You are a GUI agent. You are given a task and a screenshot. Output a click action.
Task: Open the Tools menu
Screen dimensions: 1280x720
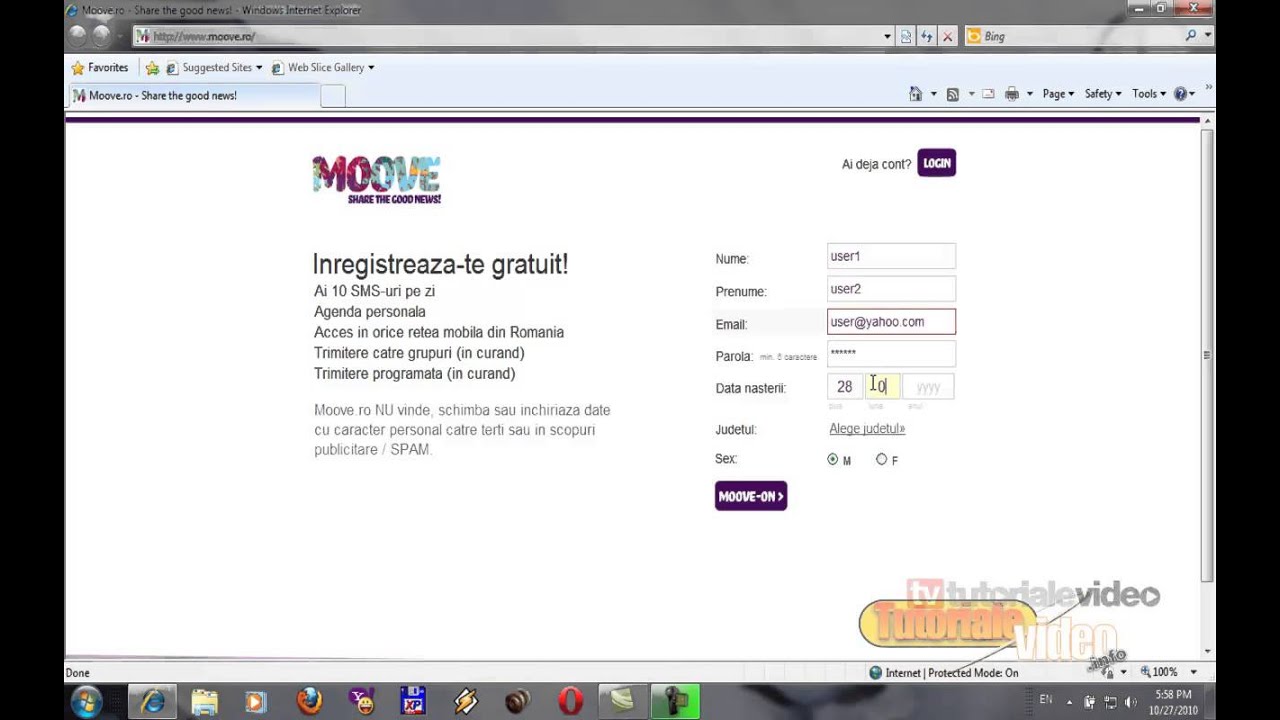(x=1149, y=94)
